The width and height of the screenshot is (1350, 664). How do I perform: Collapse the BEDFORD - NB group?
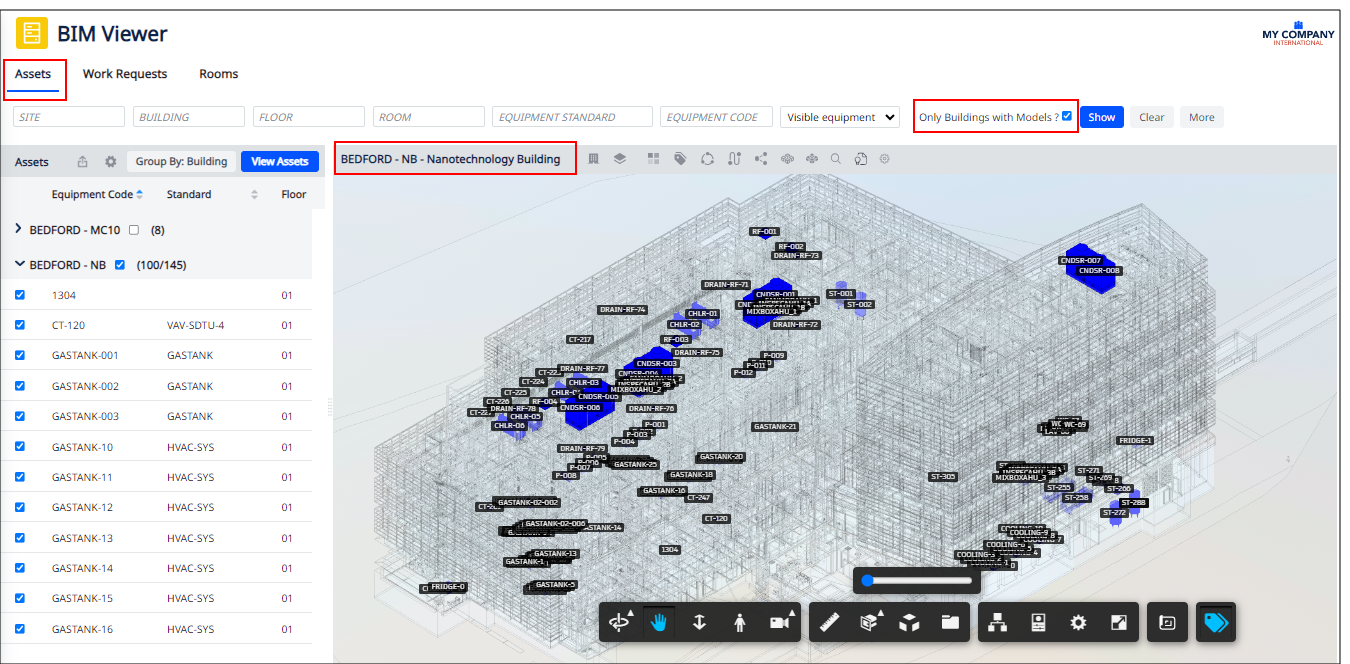pyautogui.click(x=19, y=264)
